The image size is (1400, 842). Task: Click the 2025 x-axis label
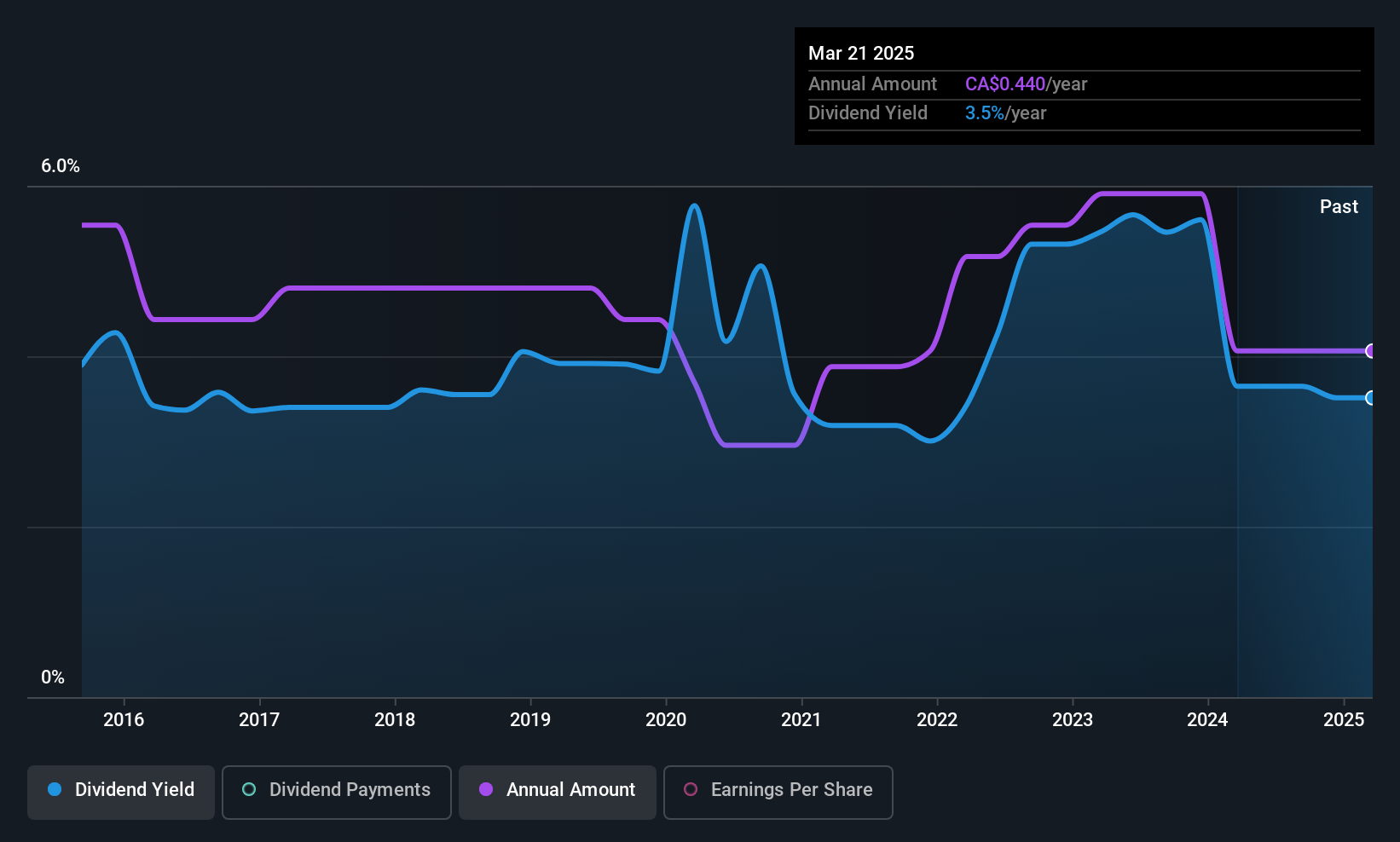[x=1344, y=719]
